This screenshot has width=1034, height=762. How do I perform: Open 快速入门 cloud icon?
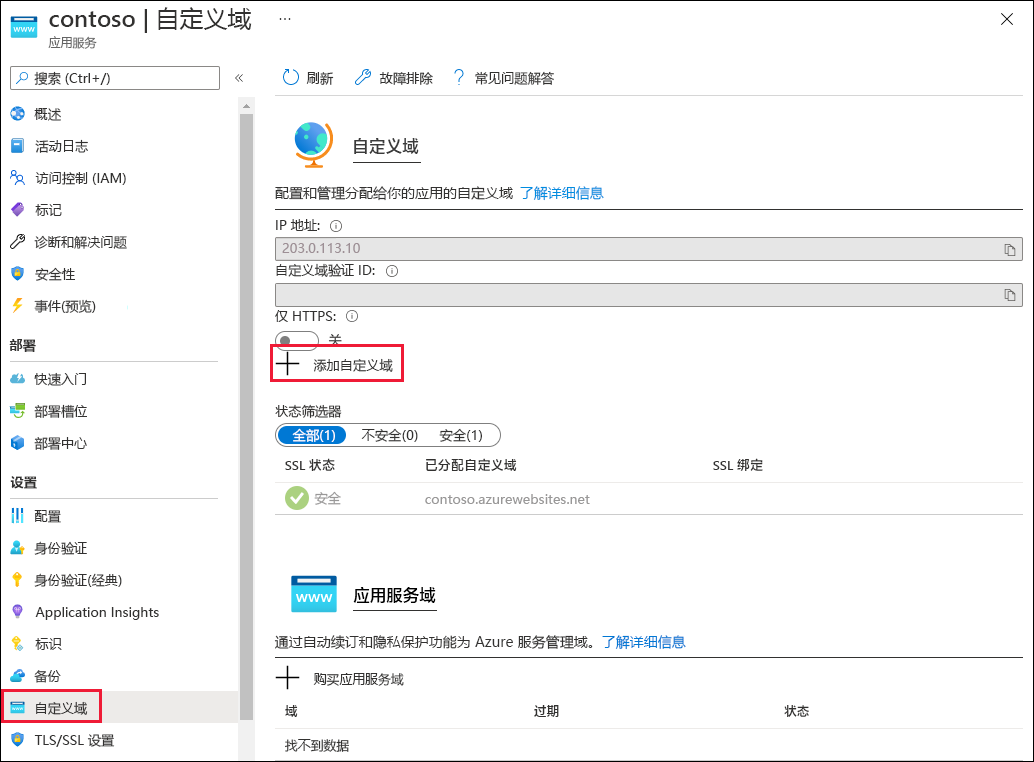[x=18, y=379]
